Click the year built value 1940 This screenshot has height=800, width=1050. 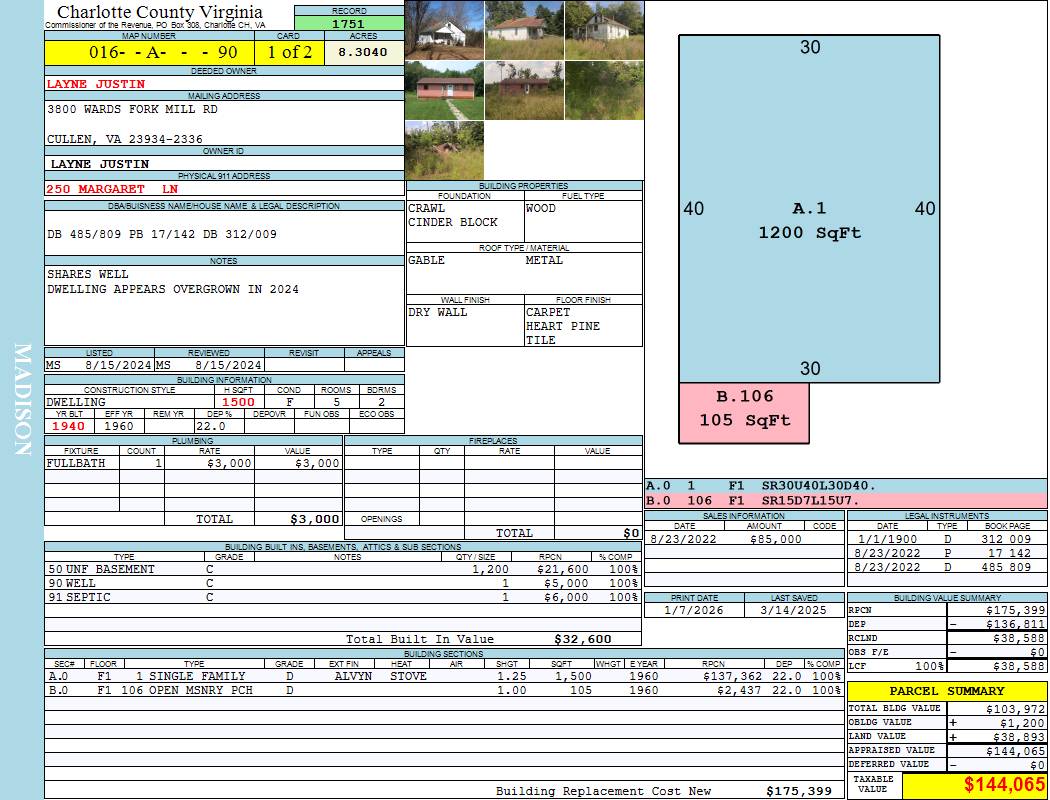point(70,426)
